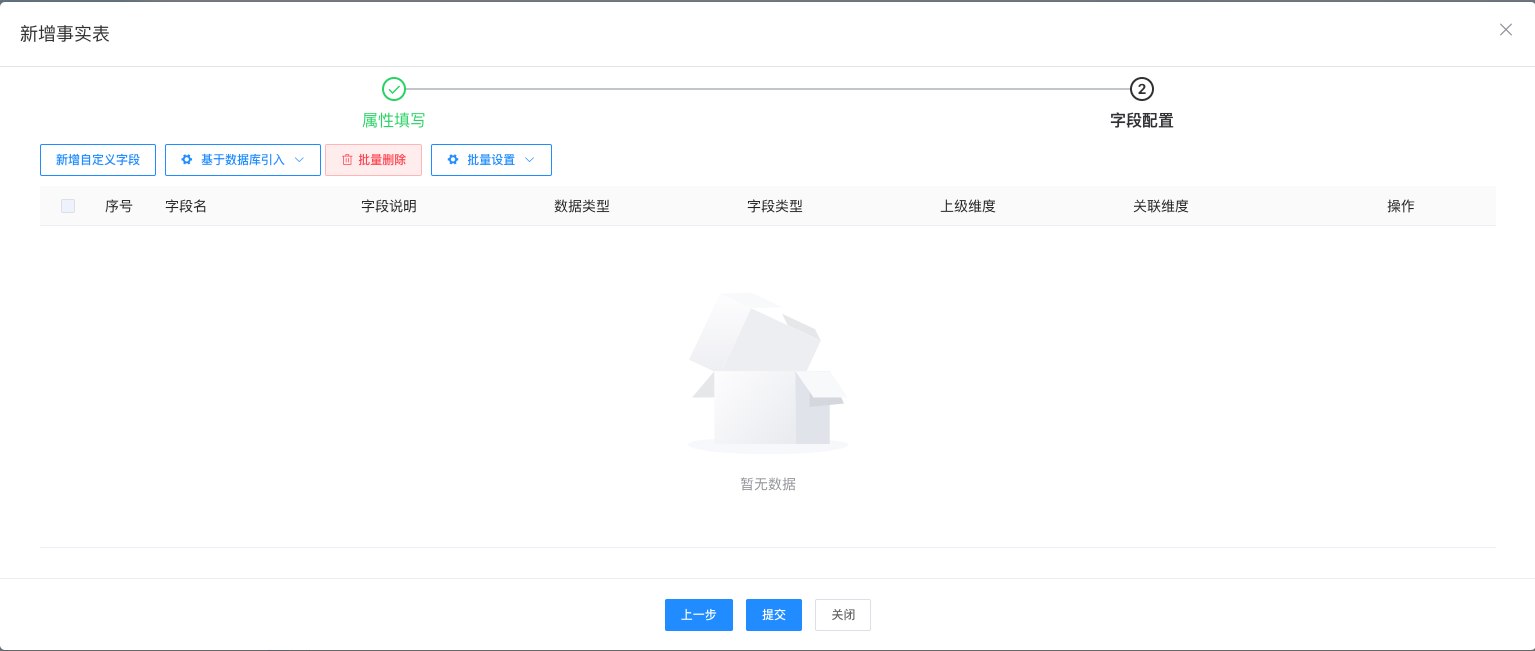
Task: Close the 新增事实表 dialog with X
Action: click(x=1506, y=30)
